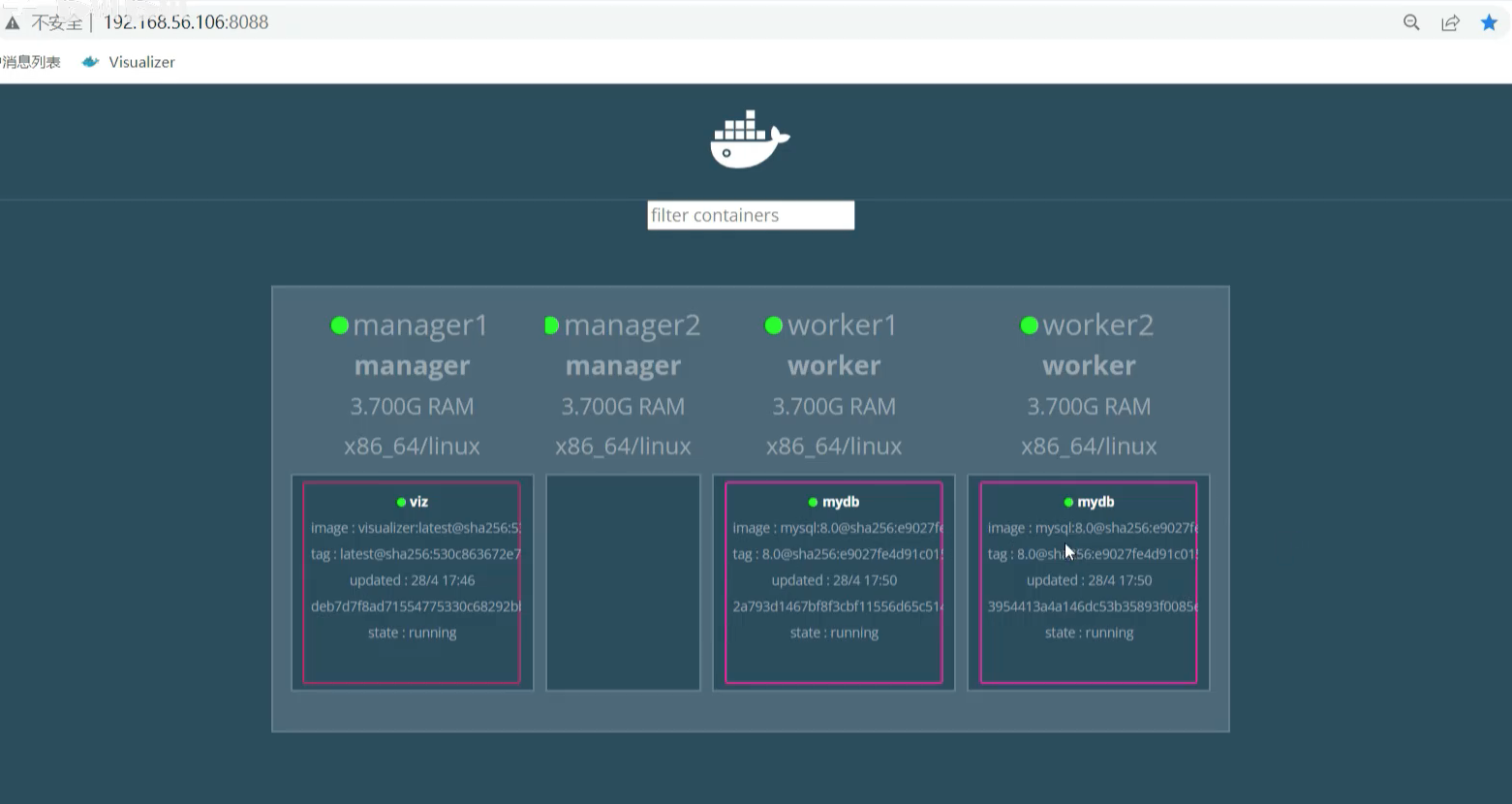Click viz image line visualizer:latest
Image resolution: width=1512 pixels, height=804 pixels.
point(416,528)
